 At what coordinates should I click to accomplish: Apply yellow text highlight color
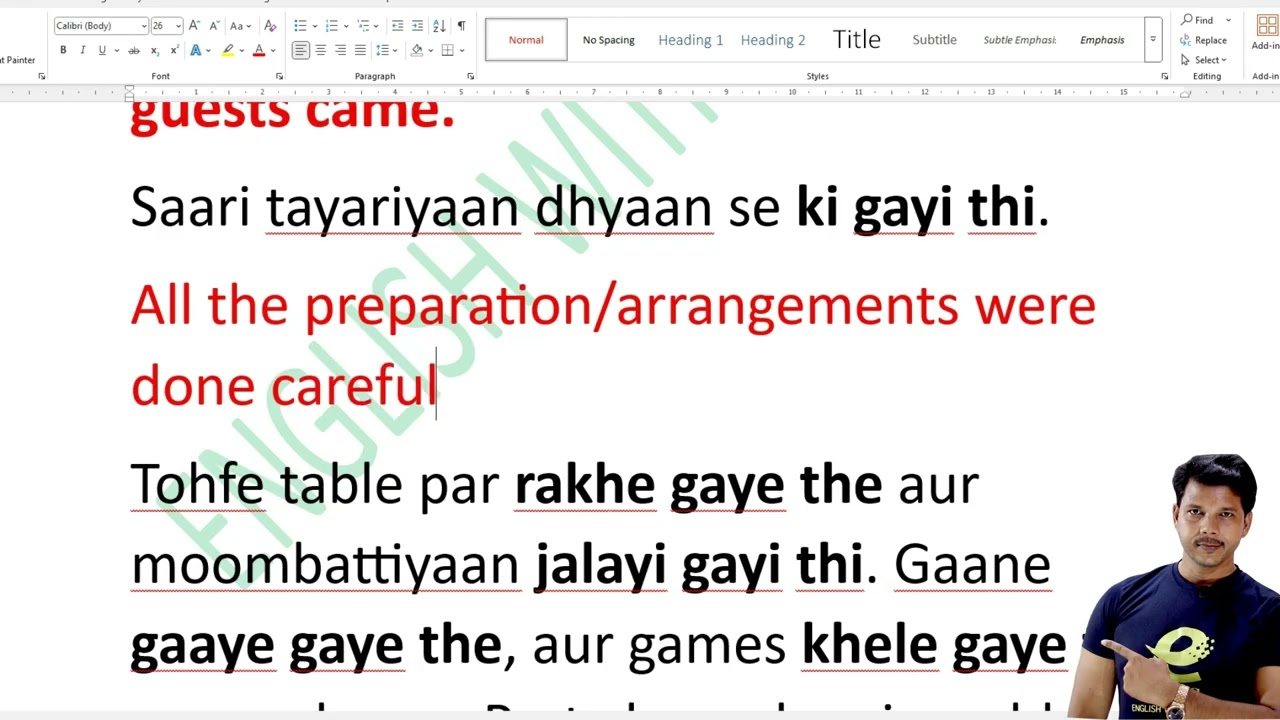click(x=228, y=50)
